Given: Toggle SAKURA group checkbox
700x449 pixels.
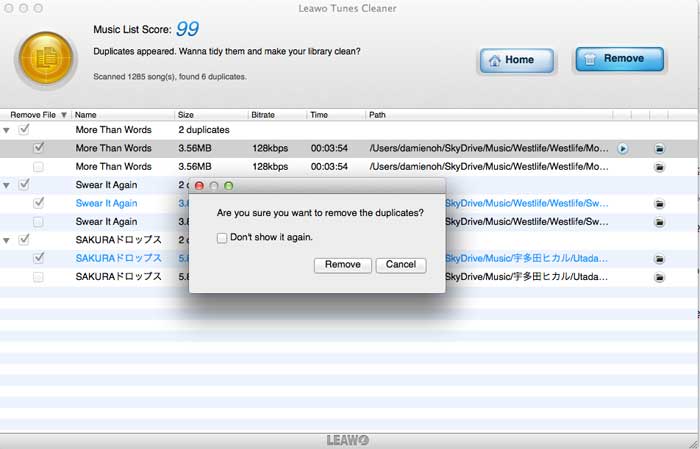Looking at the screenshot, I should pos(24,240).
